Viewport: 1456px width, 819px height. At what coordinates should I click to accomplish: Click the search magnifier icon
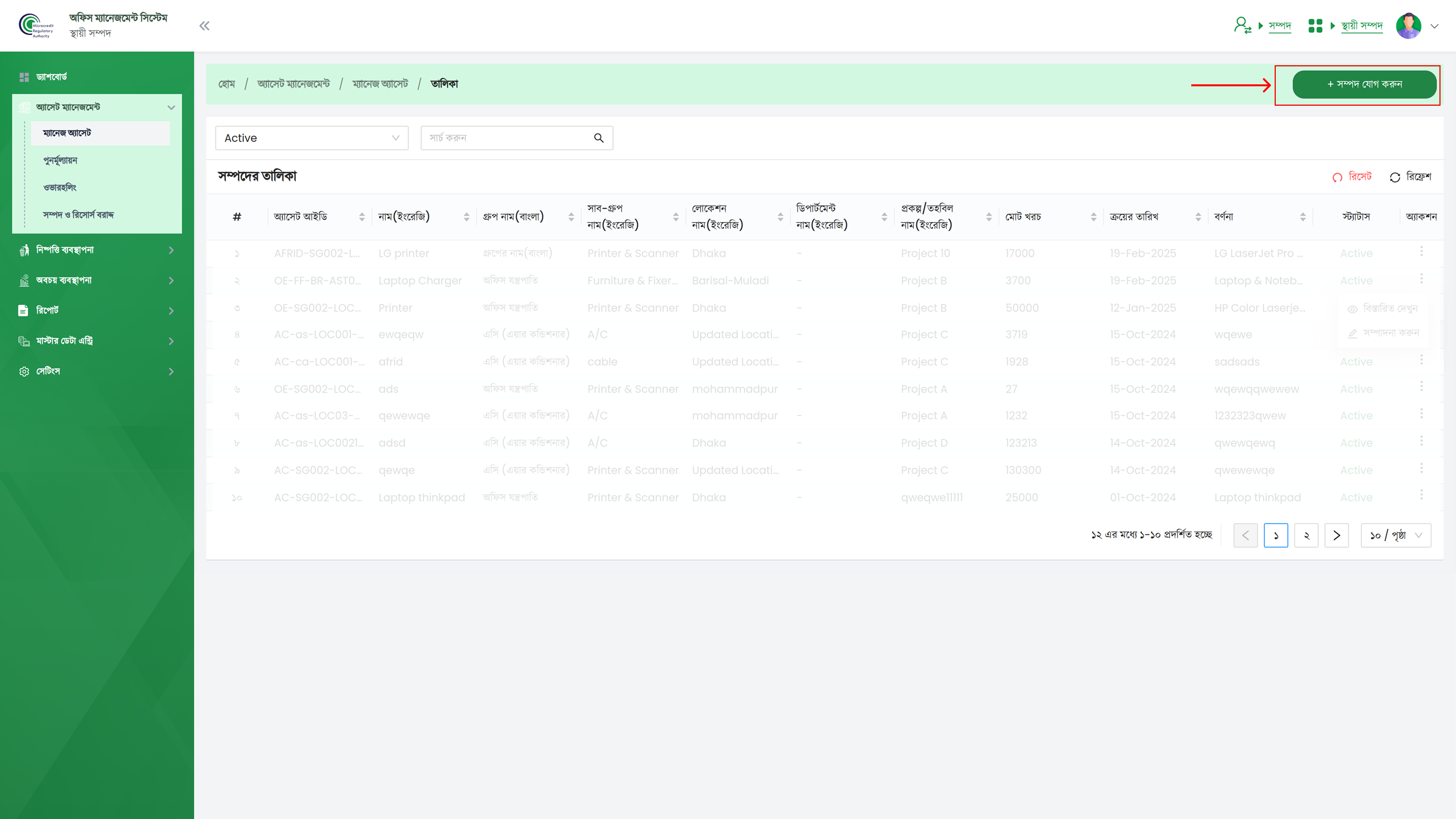point(599,138)
